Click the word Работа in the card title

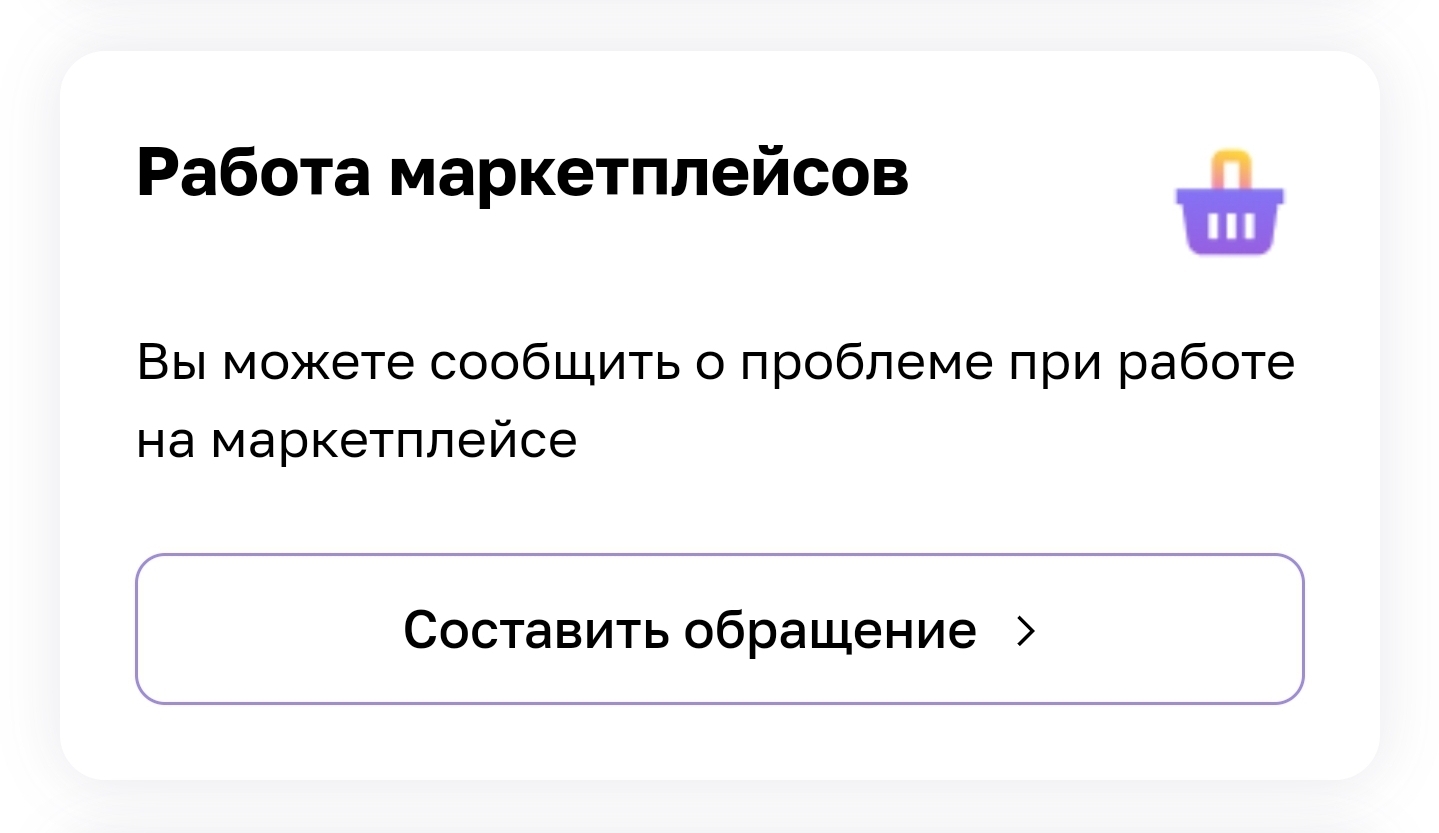[253, 174]
